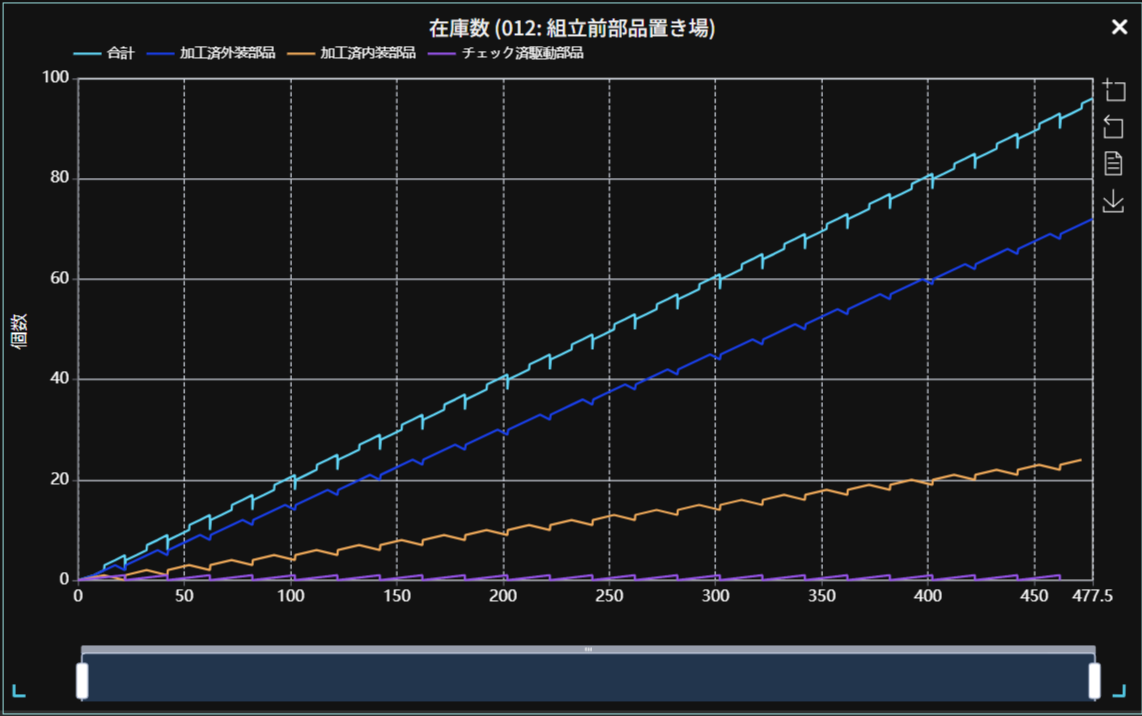The width and height of the screenshot is (1142, 716).
Task: Toggle 加工済内装部品 legend entry
Action: (351, 53)
